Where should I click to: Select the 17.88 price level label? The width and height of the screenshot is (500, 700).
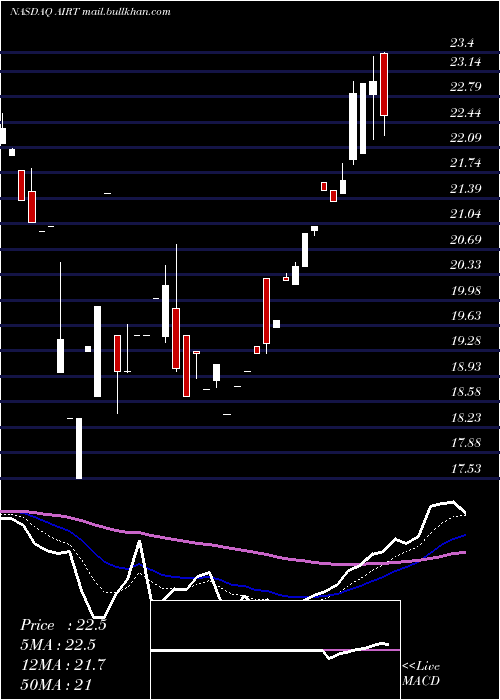(466, 443)
